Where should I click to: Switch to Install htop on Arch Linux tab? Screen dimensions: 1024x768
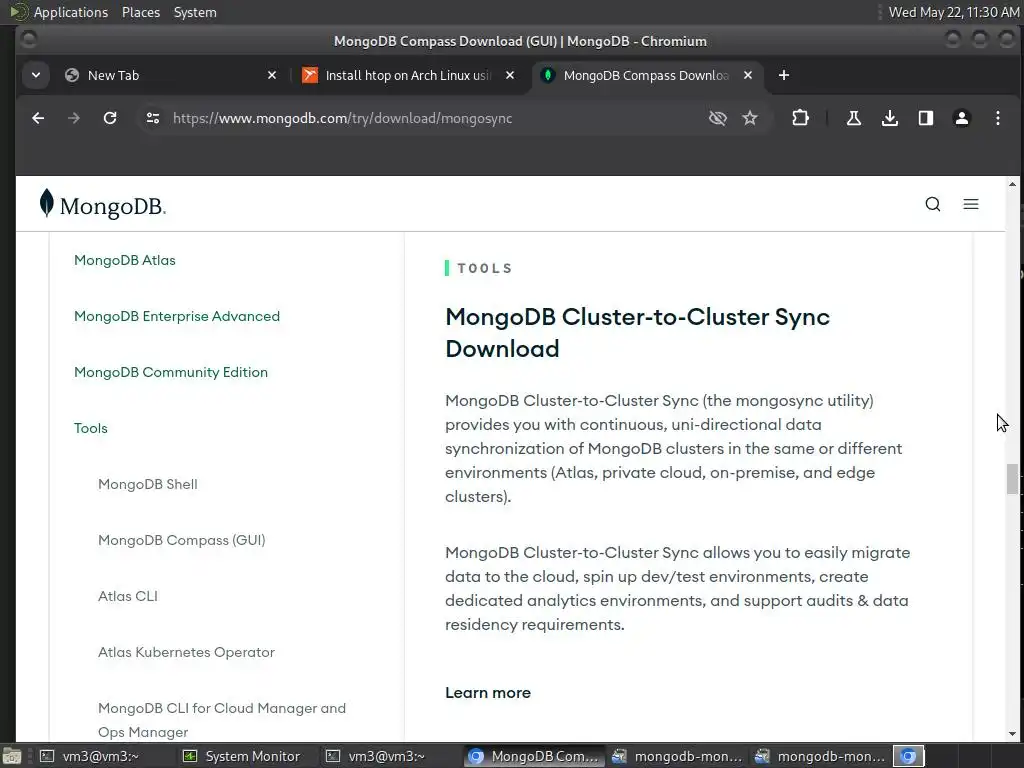pos(408,75)
